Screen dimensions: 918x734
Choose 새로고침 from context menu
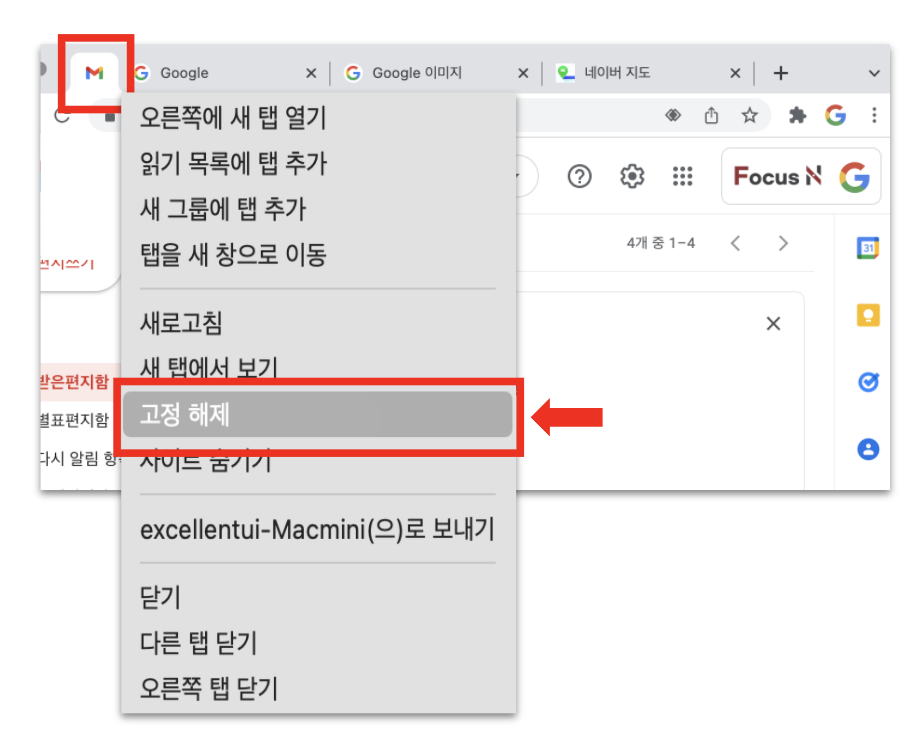point(318,323)
